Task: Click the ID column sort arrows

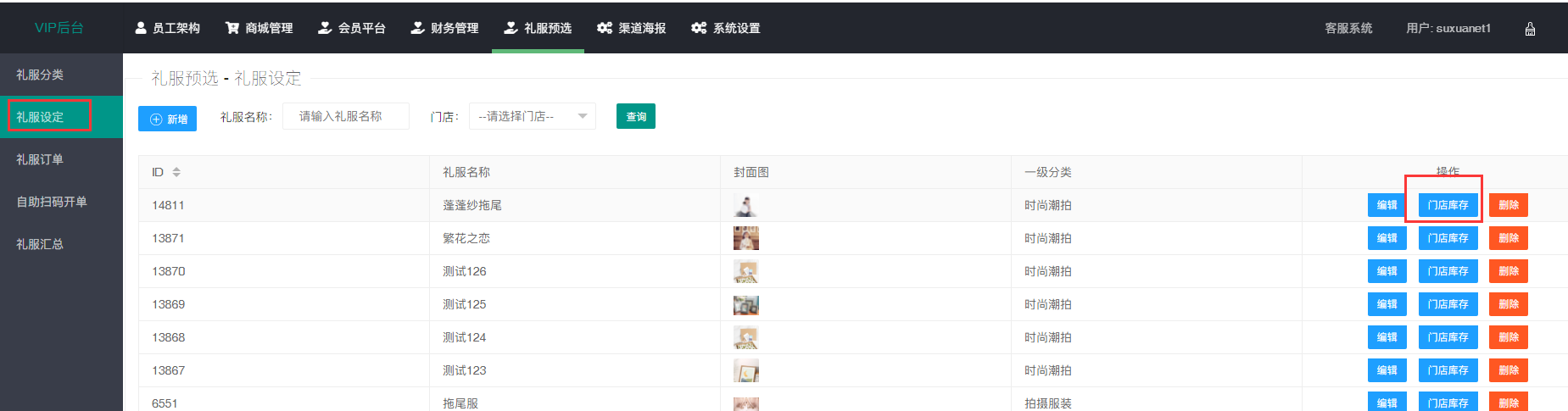Action: pos(176,172)
